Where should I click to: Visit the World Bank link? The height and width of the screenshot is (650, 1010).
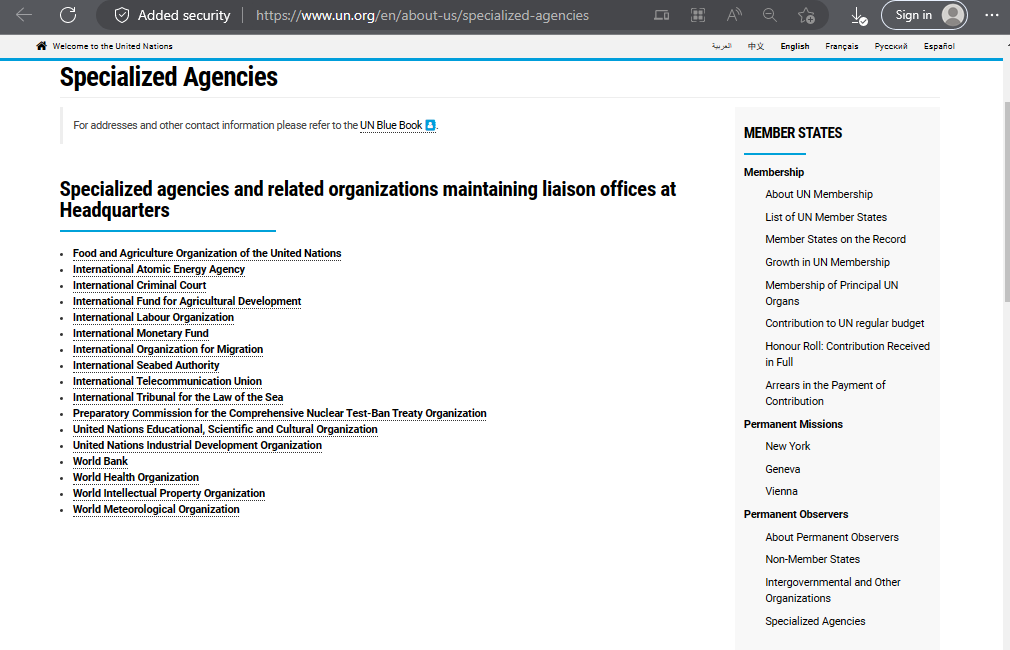[x=100, y=461]
